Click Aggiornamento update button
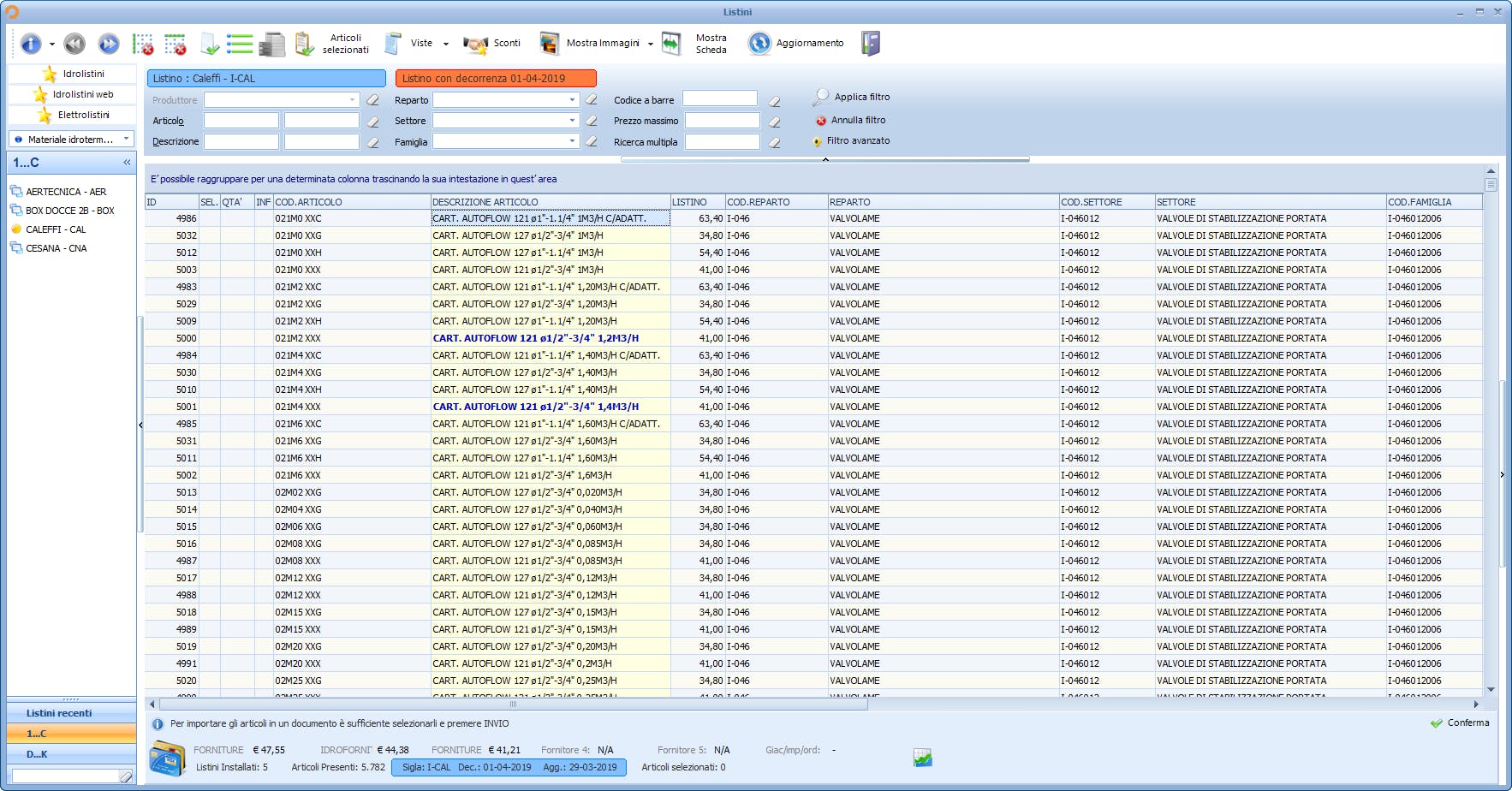Image resolution: width=1512 pixels, height=791 pixels. [x=795, y=44]
